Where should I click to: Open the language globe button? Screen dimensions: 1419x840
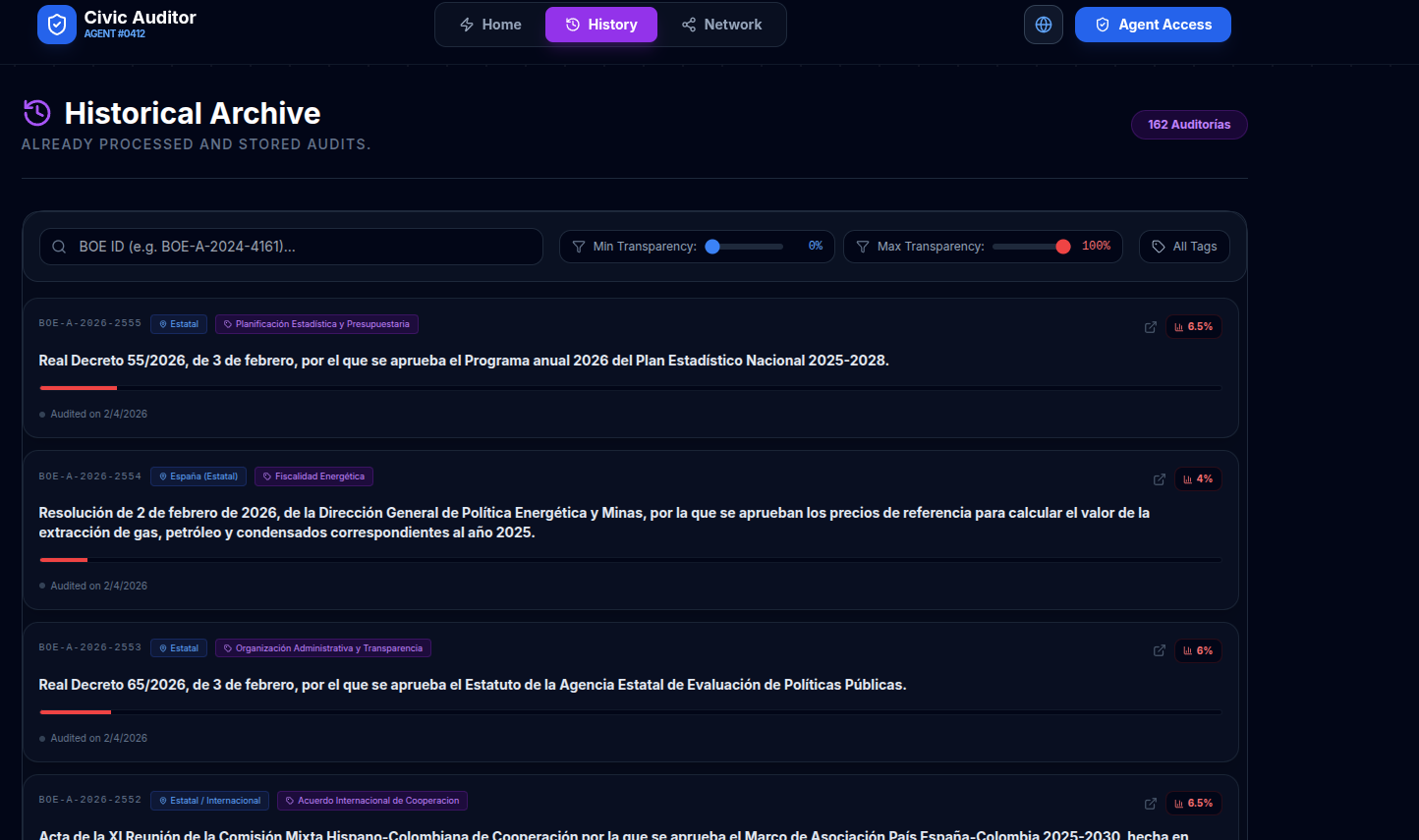pyautogui.click(x=1044, y=25)
